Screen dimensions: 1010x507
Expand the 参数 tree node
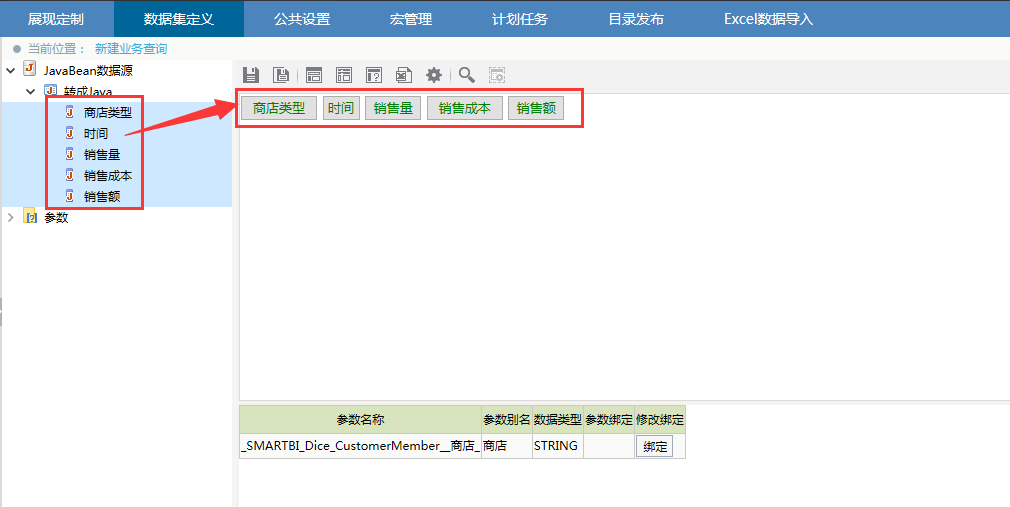(x=10, y=218)
